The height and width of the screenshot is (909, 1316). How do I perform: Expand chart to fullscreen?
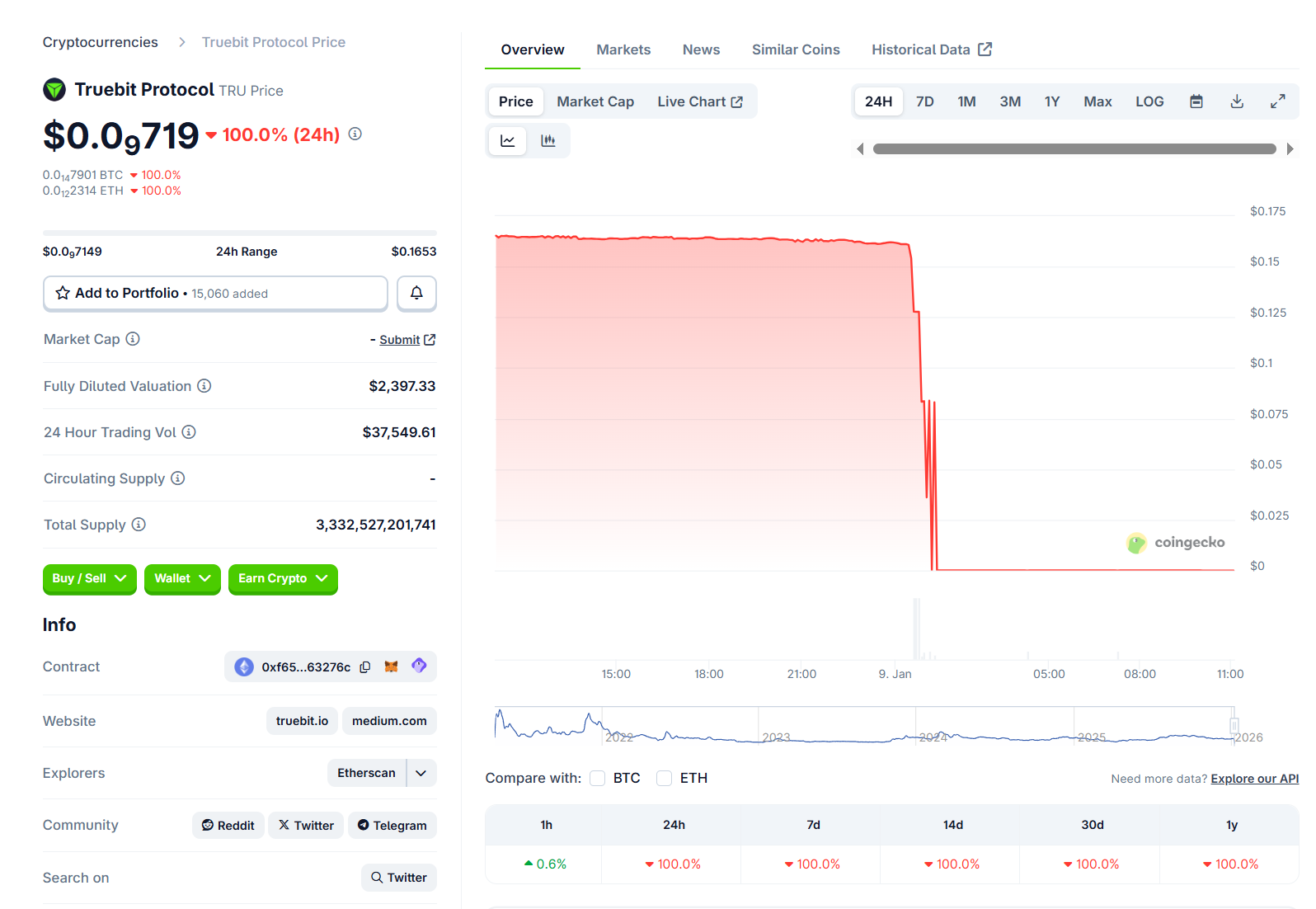tap(1277, 101)
